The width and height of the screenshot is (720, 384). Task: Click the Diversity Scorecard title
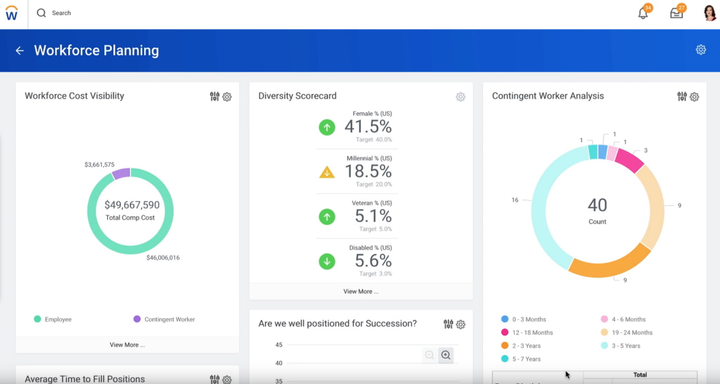(297, 96)
